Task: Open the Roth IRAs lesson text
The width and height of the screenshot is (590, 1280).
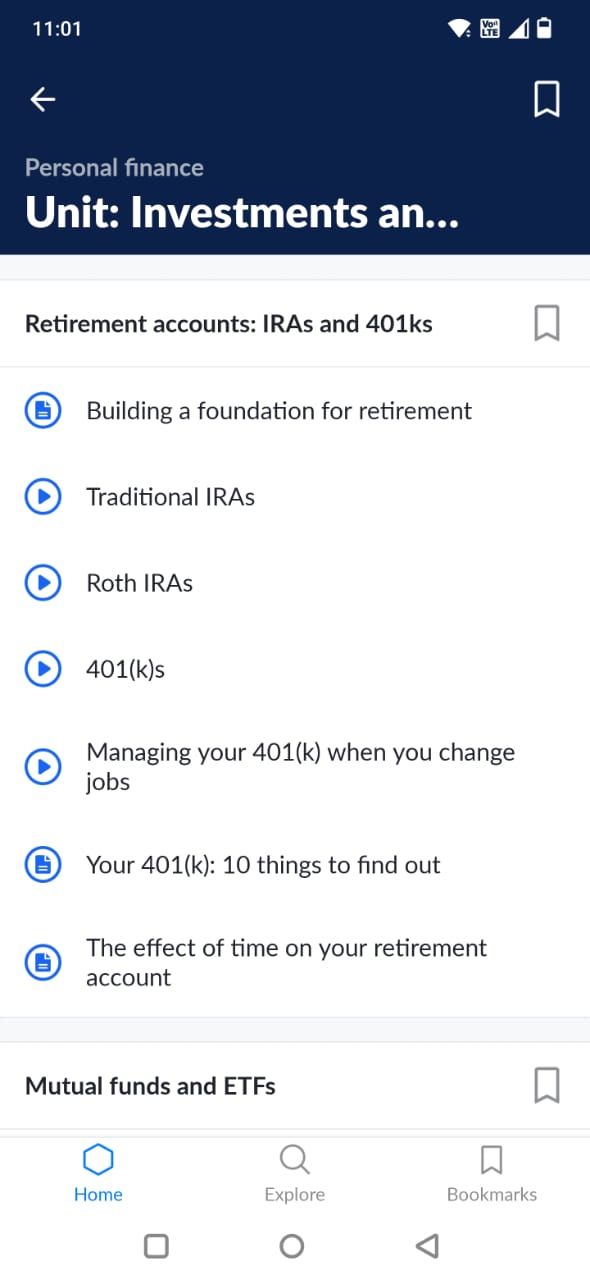Action: 140,582
